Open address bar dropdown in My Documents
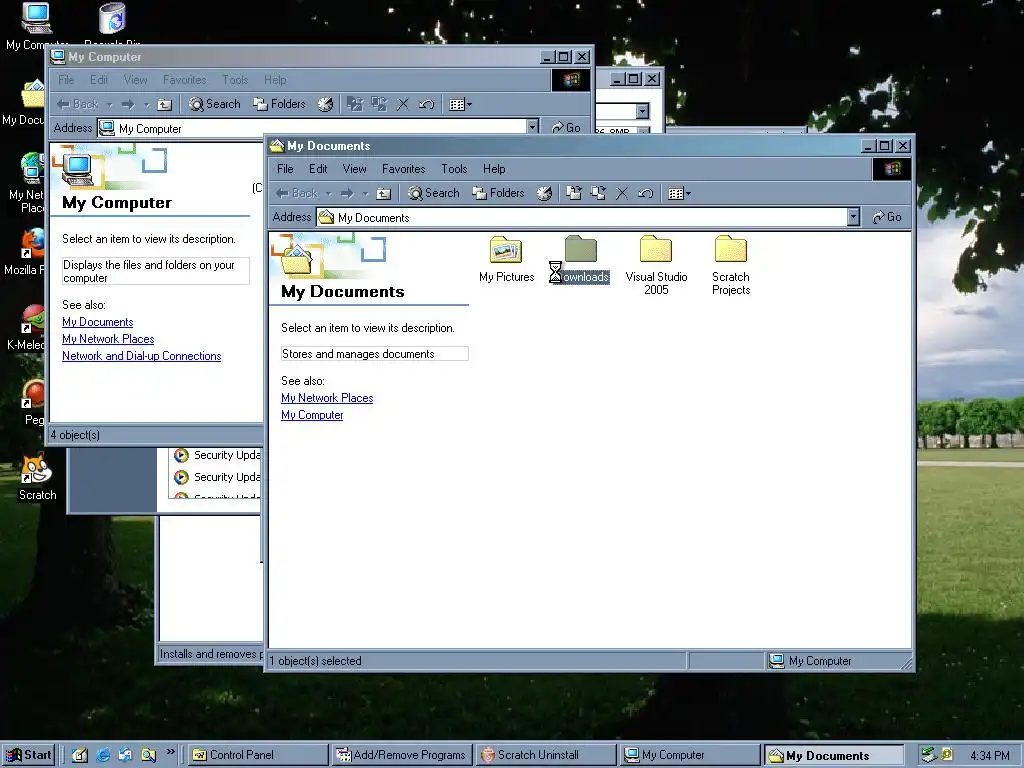The height and width of the screenshot is (768, 1024). coord(853,217)
